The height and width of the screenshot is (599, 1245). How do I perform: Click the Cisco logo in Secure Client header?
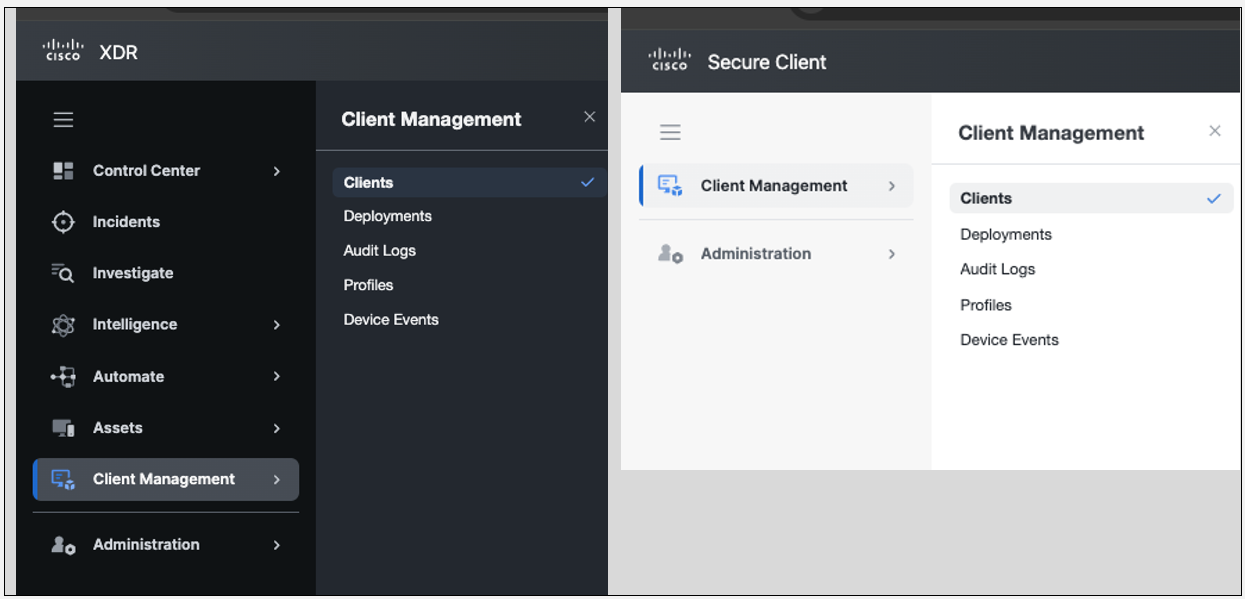click(x=669, y=60)
